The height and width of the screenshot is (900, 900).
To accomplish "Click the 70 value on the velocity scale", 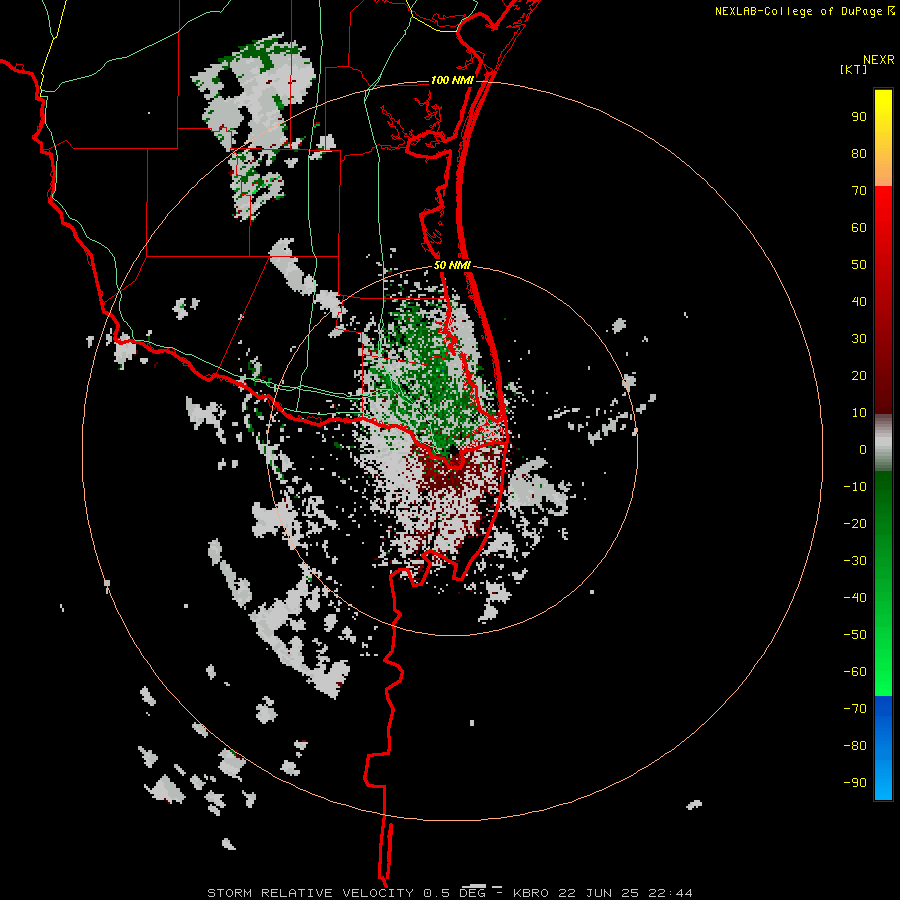I will (859, 191).
